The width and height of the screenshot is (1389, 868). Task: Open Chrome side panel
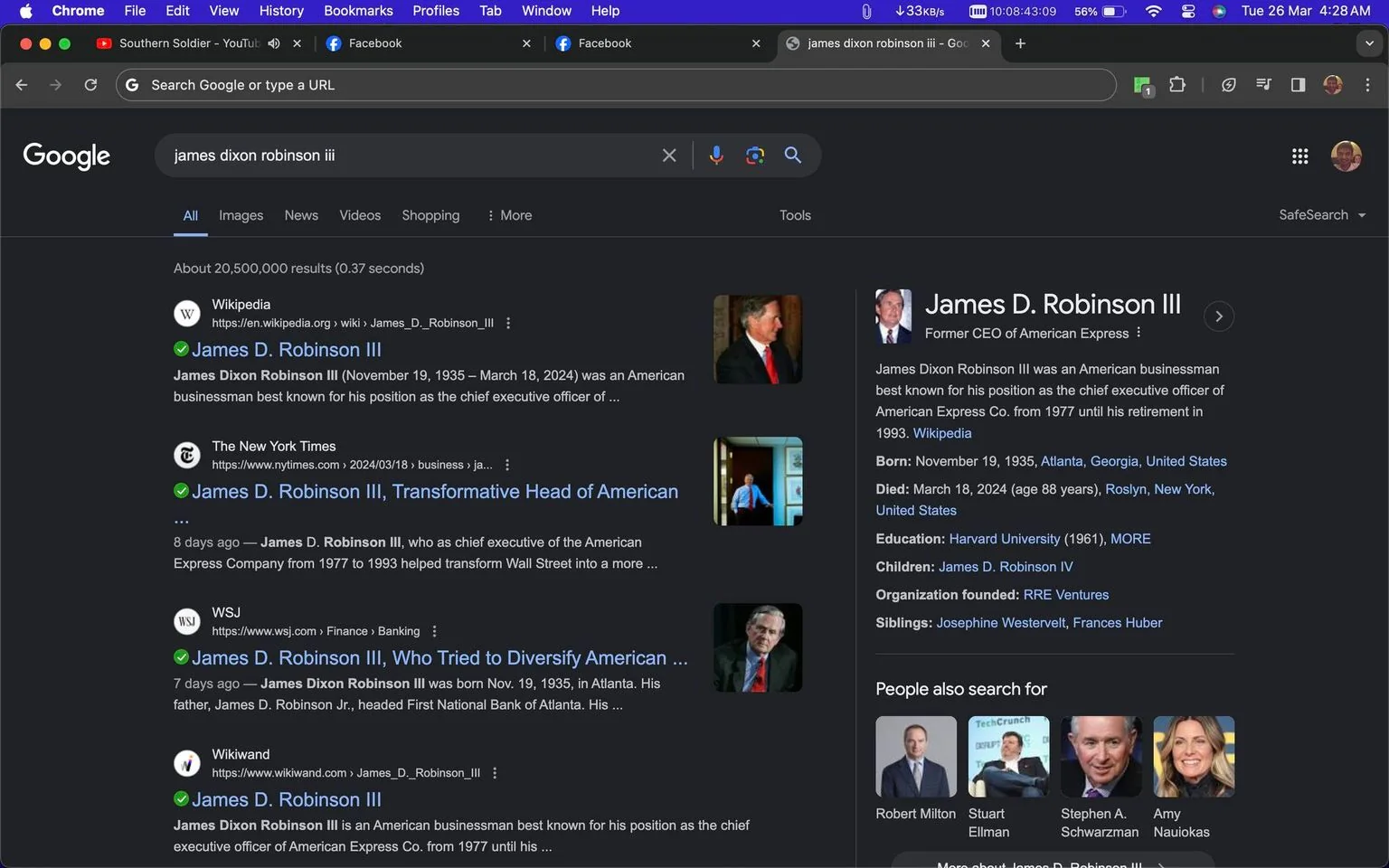point(1298,85)
